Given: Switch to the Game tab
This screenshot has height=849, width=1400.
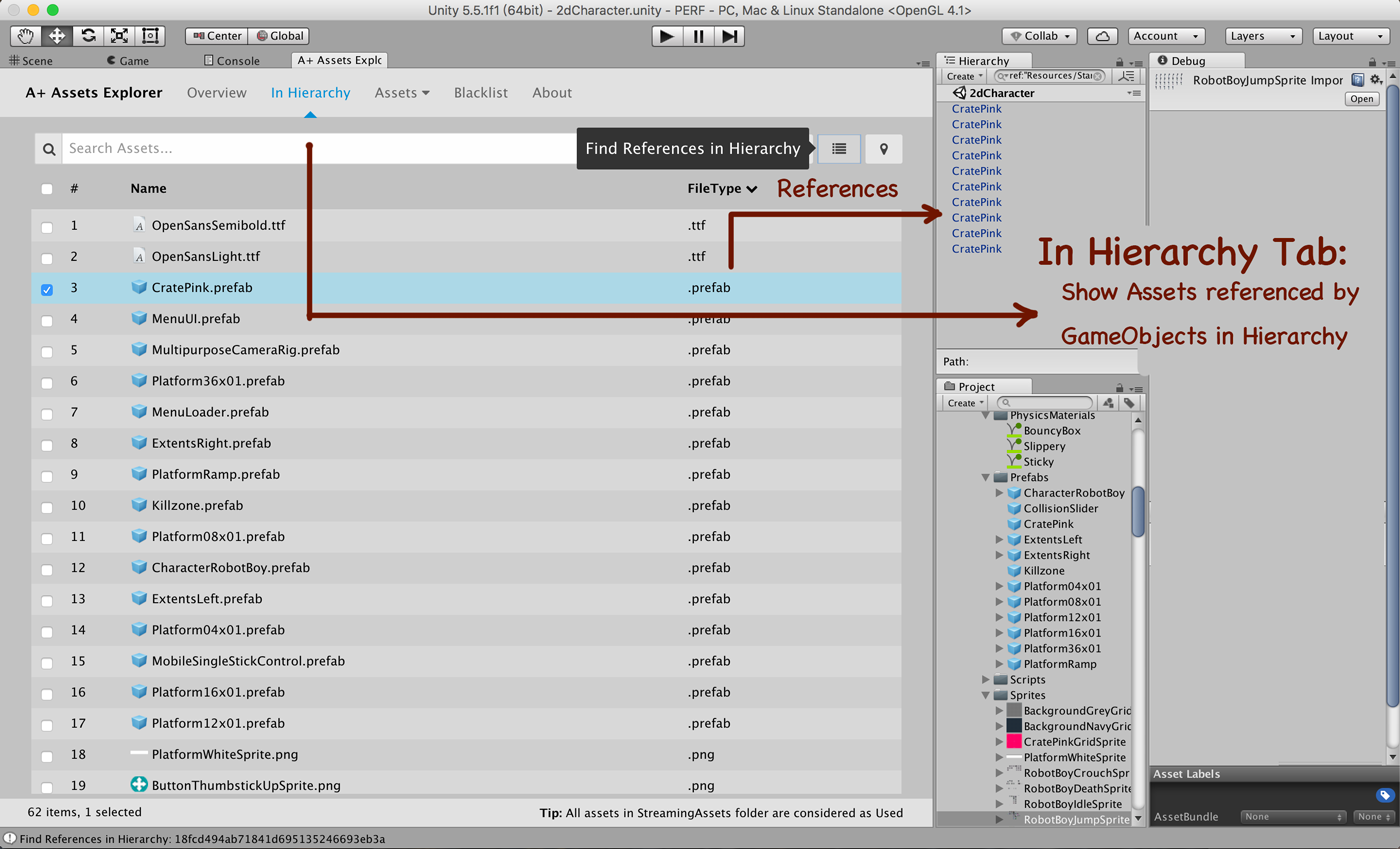Looking at the screenshot, I should (127, 60).
